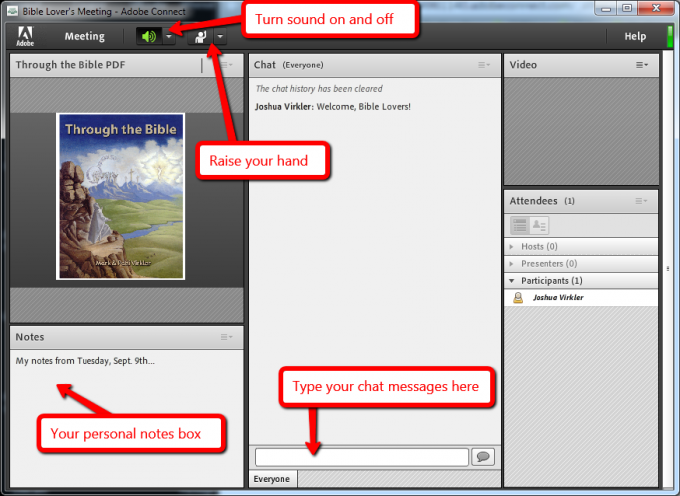This screenshot has width=680, height=496.
Task: Collapse the Participants (1) group
Action: coord(581,281)
